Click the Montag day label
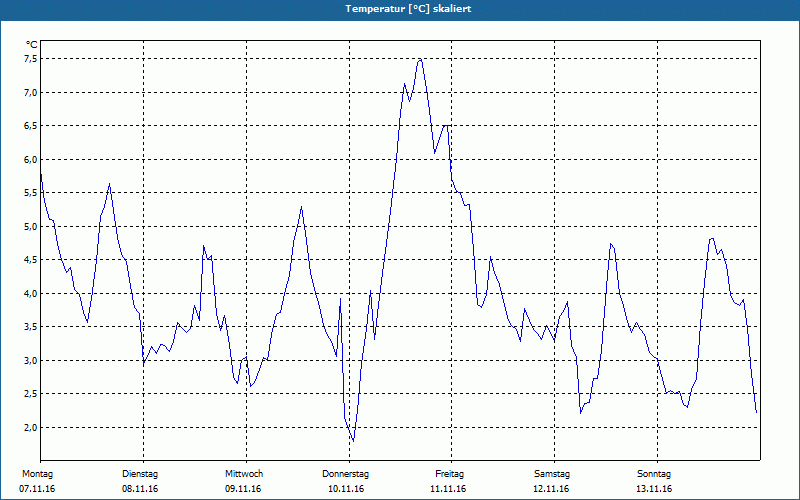This screenshot has height=500, width=800. (x=37, y=474)
